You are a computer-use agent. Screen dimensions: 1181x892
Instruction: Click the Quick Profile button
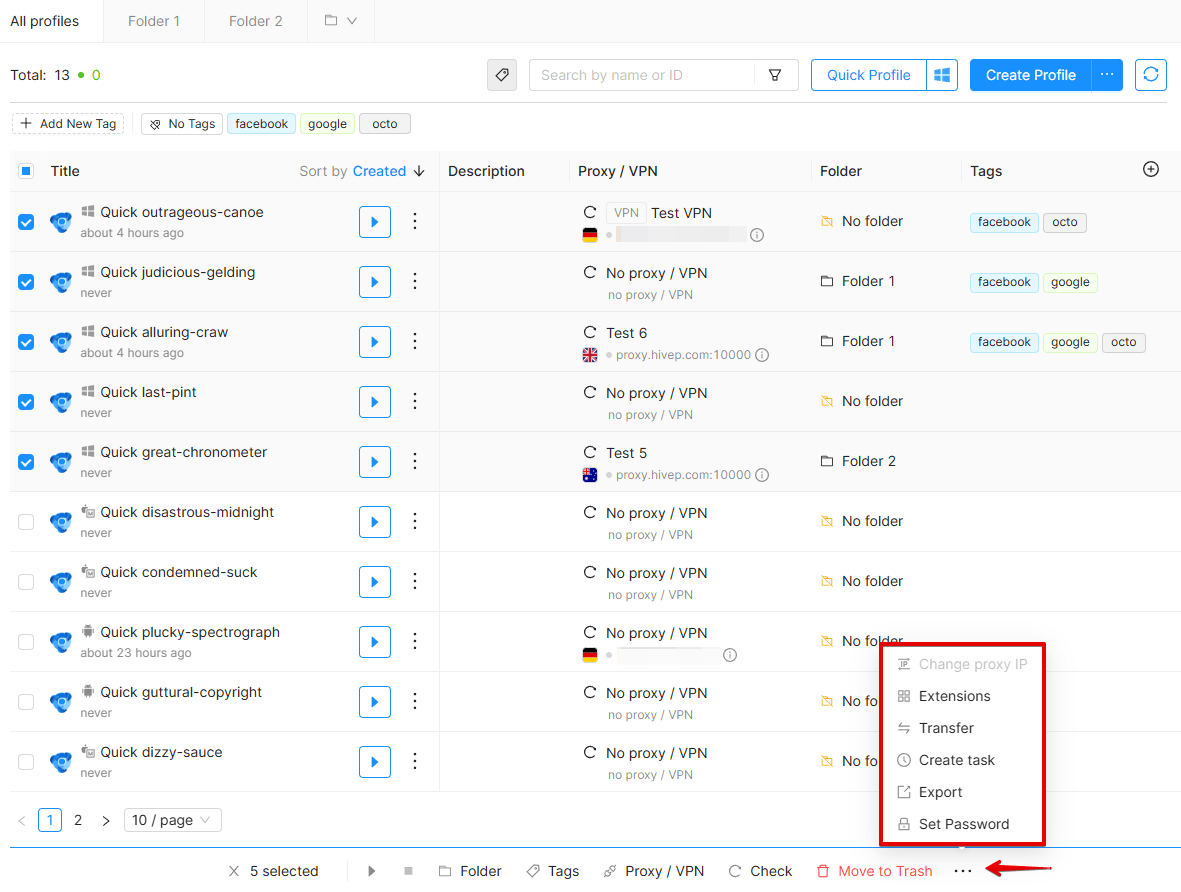point(868,75)
